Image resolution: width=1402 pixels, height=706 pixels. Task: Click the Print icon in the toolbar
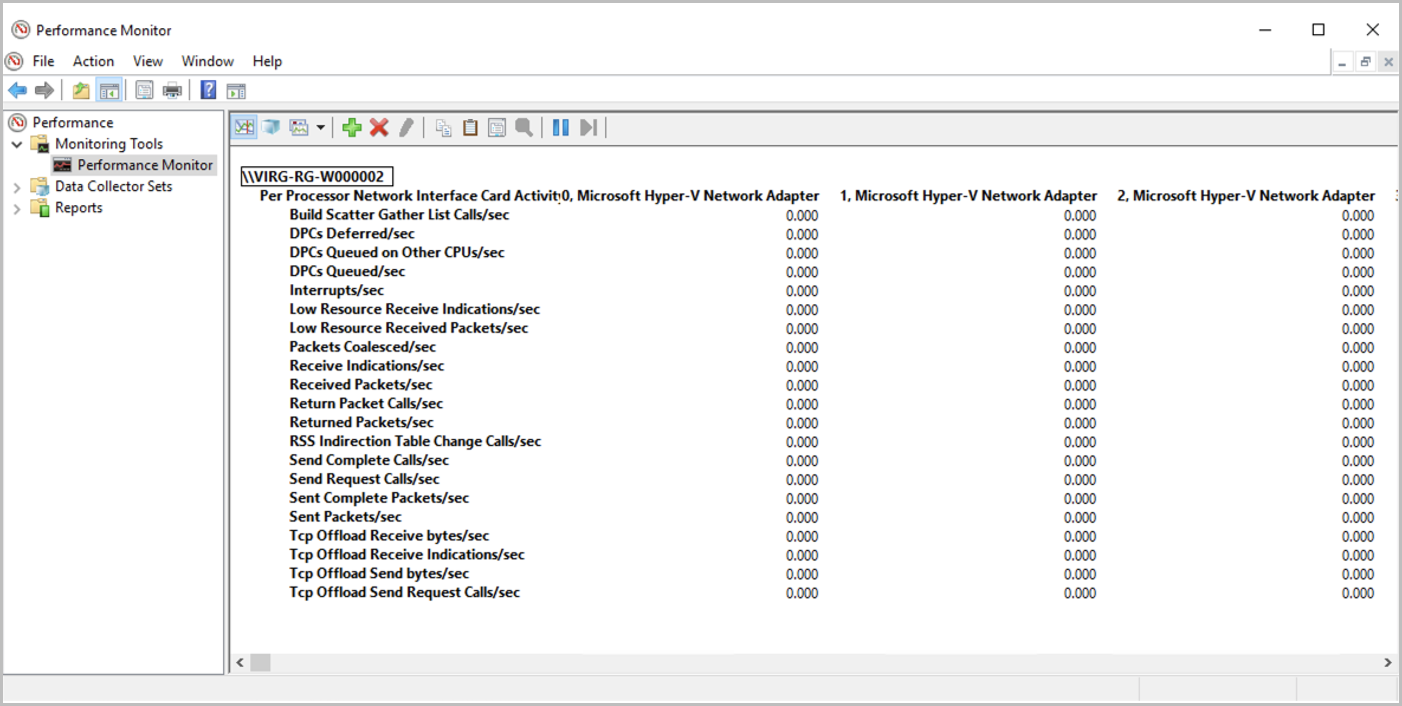coord(172,91)
